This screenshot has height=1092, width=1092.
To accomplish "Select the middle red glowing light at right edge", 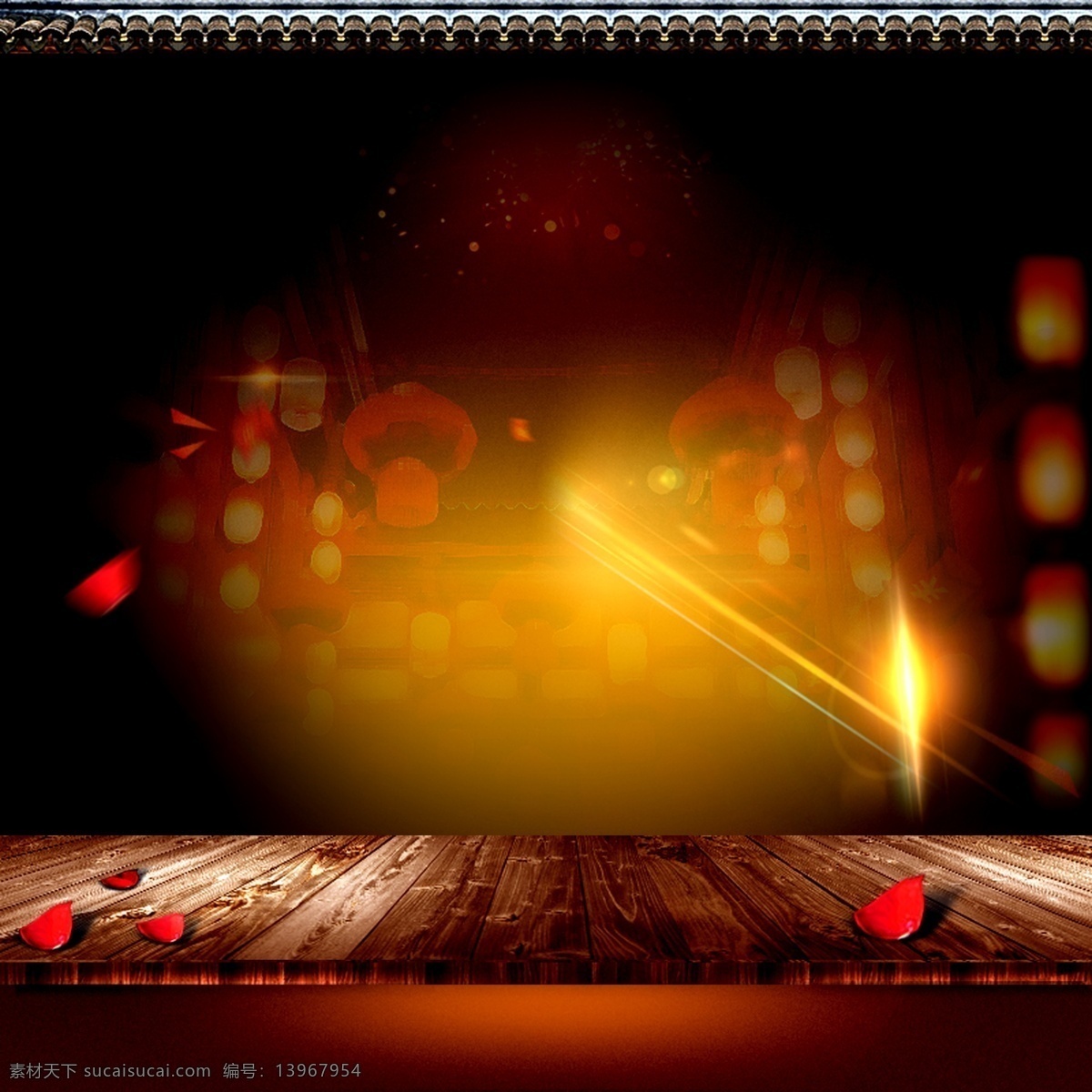I will [1052, 465].
